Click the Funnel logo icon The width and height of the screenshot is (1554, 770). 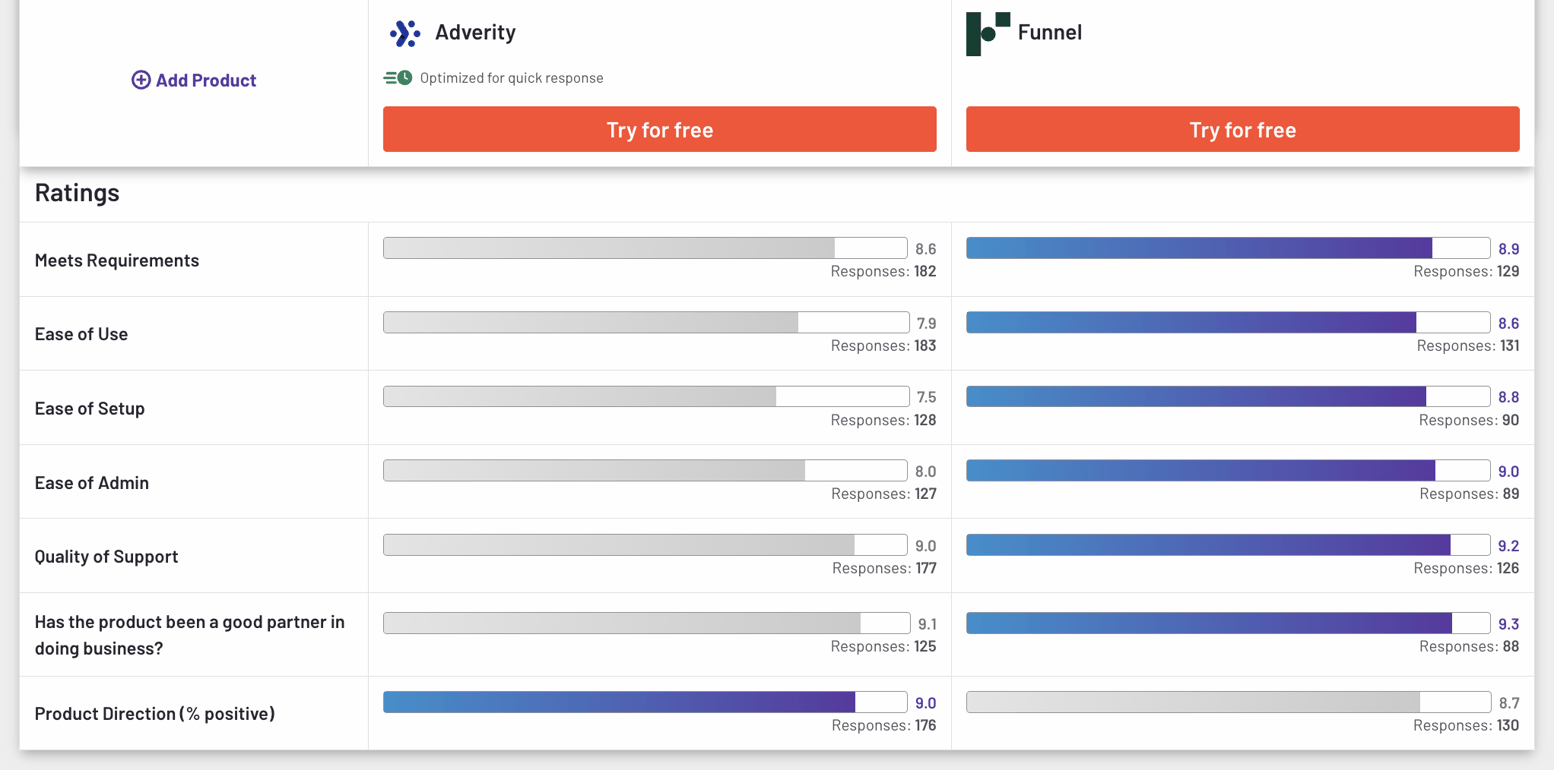(x=987, y=34)
